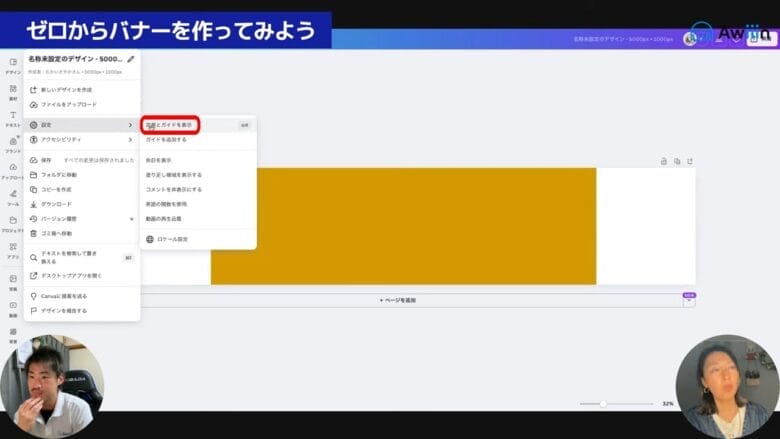Expand the アクセシビリティ submenu arrow
Image resolution: width=780 pixels, height=439 pixels.
pos(130,140)
